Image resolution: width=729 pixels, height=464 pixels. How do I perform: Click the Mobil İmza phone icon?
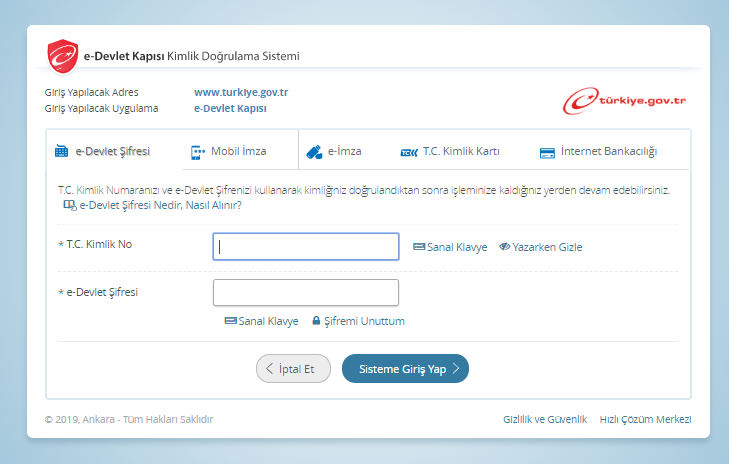(x=198, y=152)
